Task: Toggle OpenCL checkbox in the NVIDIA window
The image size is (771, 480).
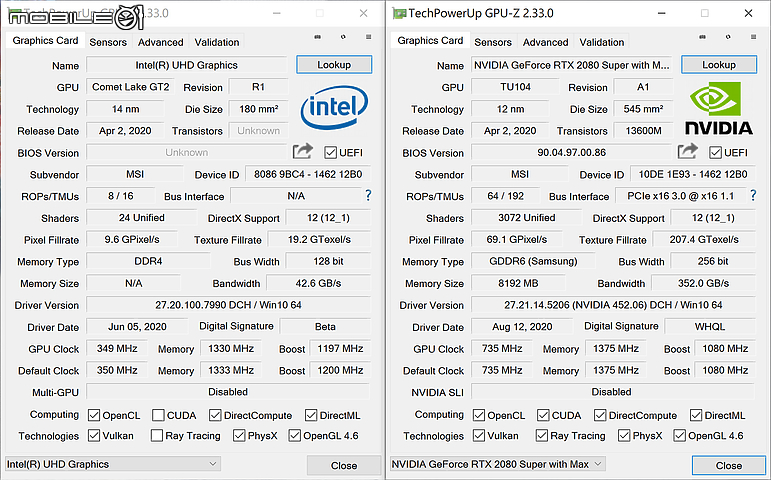Action: click(x=479, y=416)
